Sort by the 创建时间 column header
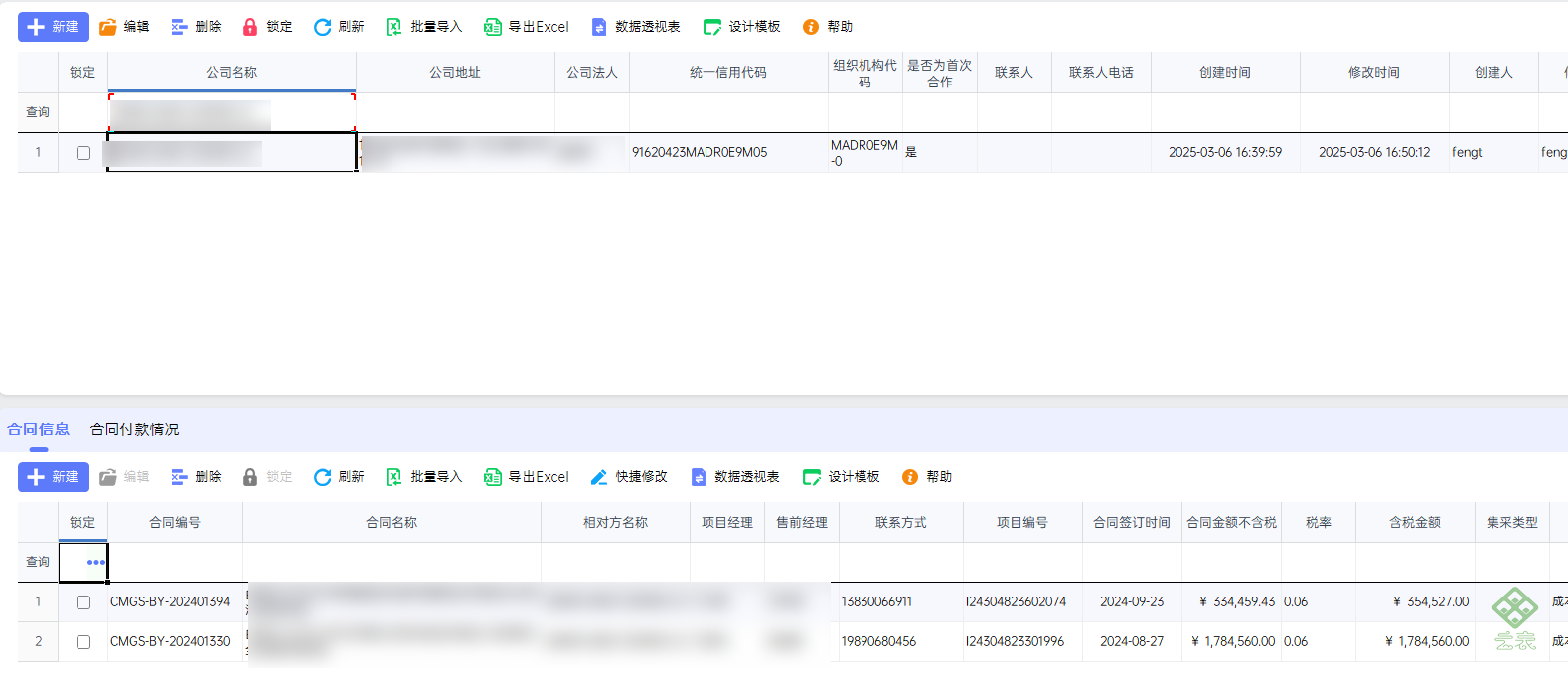Image resolution: width=1568 pixels, height=682 pixels. [1225, 73]
